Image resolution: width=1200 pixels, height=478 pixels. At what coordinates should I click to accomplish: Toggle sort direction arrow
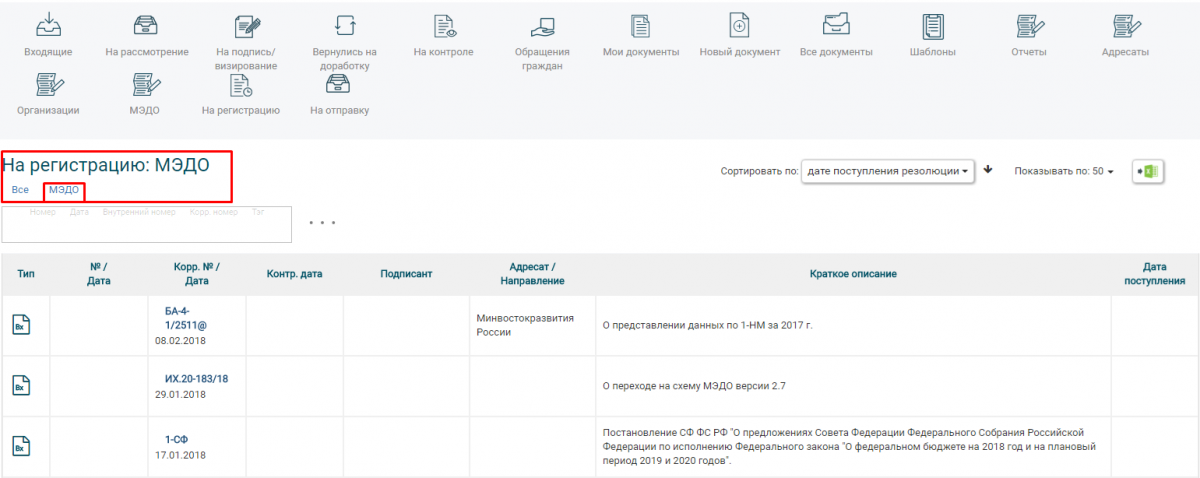pos(988,170)
